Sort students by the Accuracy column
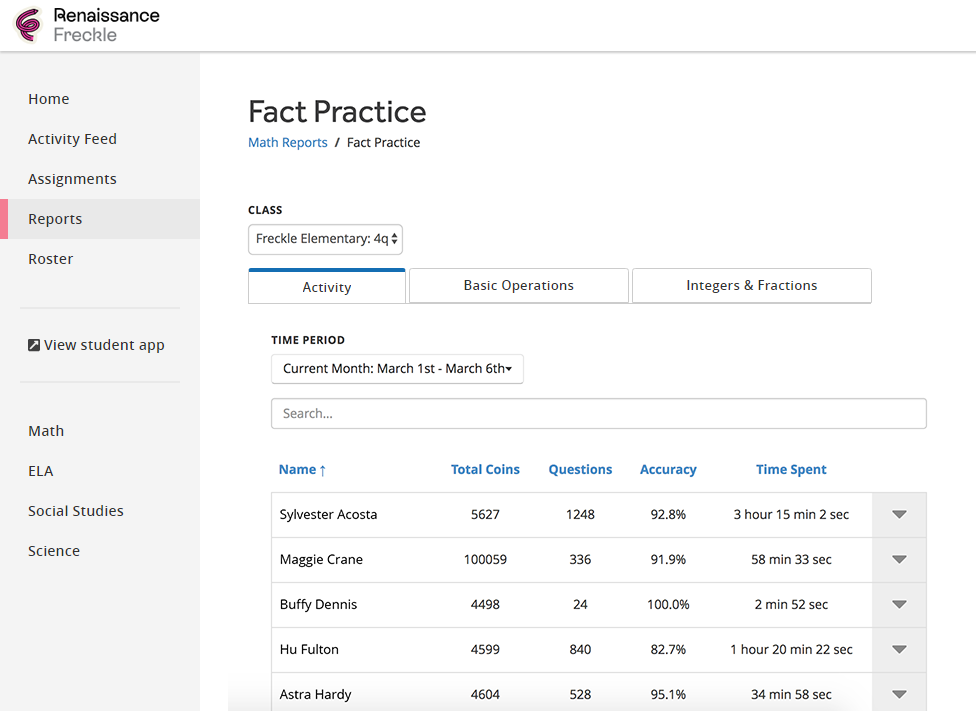976x711 pixels. click(x=668, y=469)
